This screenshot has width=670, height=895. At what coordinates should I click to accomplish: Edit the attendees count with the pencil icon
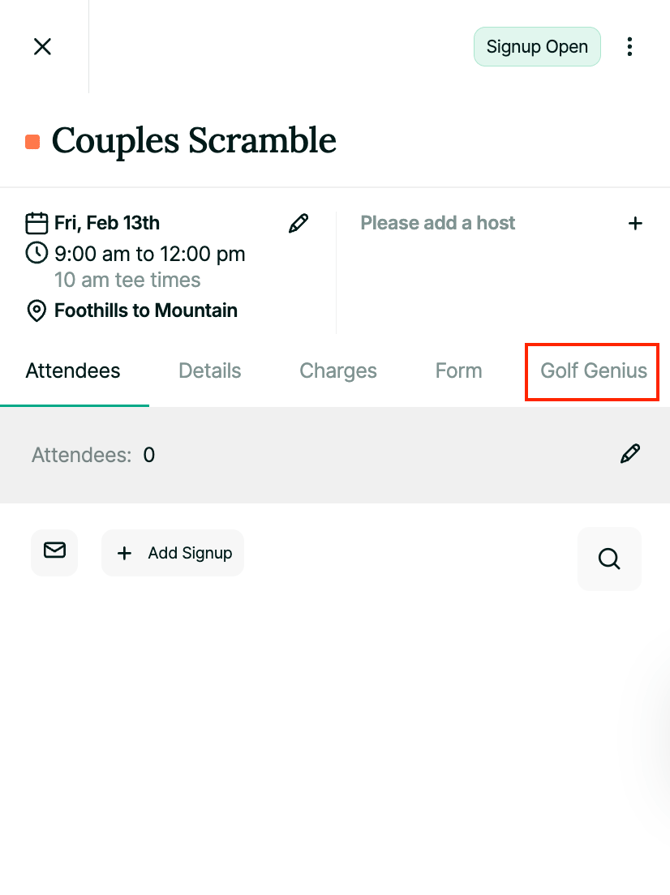[x=630, y=455]
